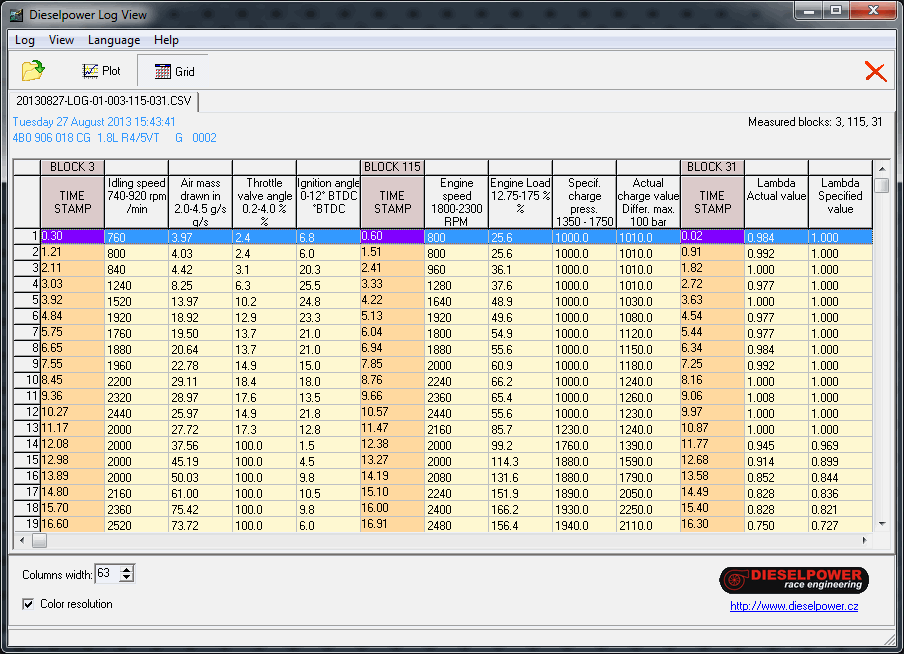Click throttle valve angle cell 18.4
The width and height of the screenshot is (904, 654).
[x=265, y=381]
